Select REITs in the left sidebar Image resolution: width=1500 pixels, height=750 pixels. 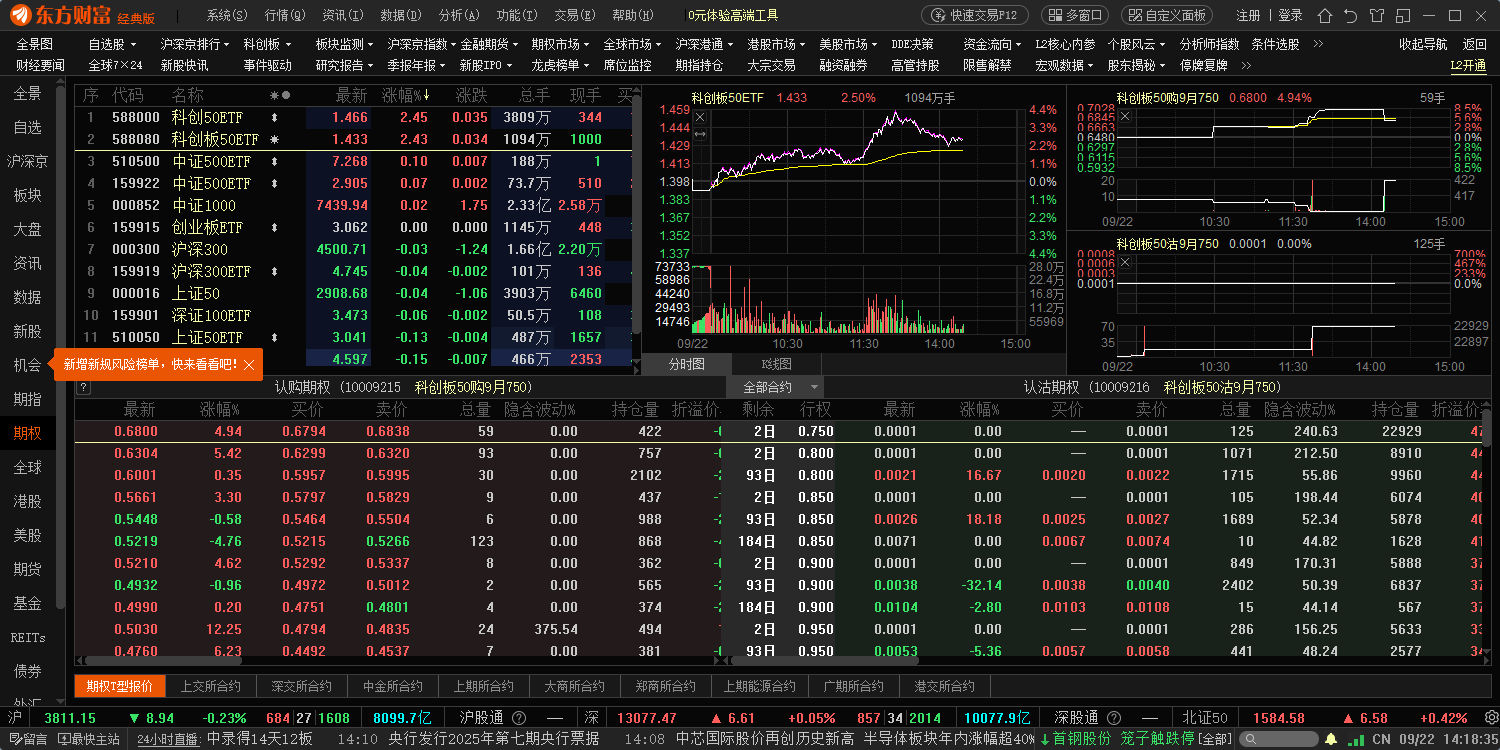tap(28, 637)
